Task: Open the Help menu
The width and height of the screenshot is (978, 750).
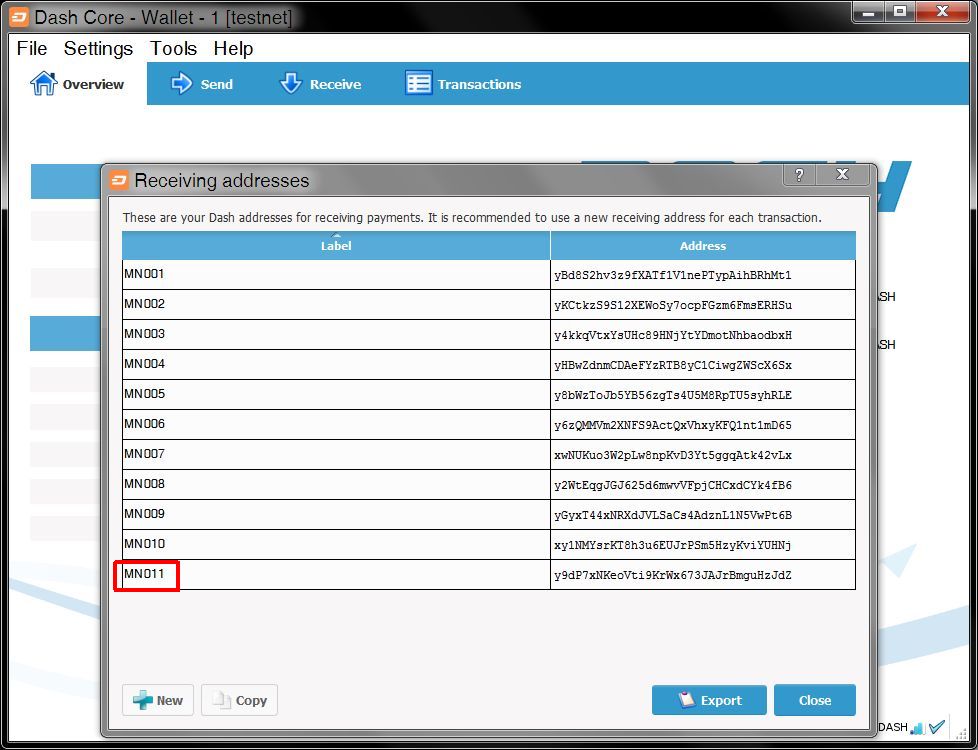Action: pos(233,48)
